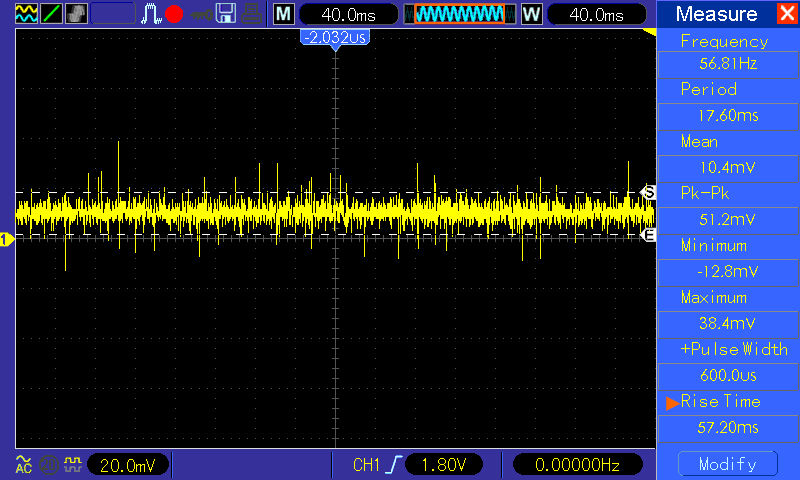Toggle the digital filter square wave icon
The width and height of the screenshot is (800, 480).
point(71,464)
